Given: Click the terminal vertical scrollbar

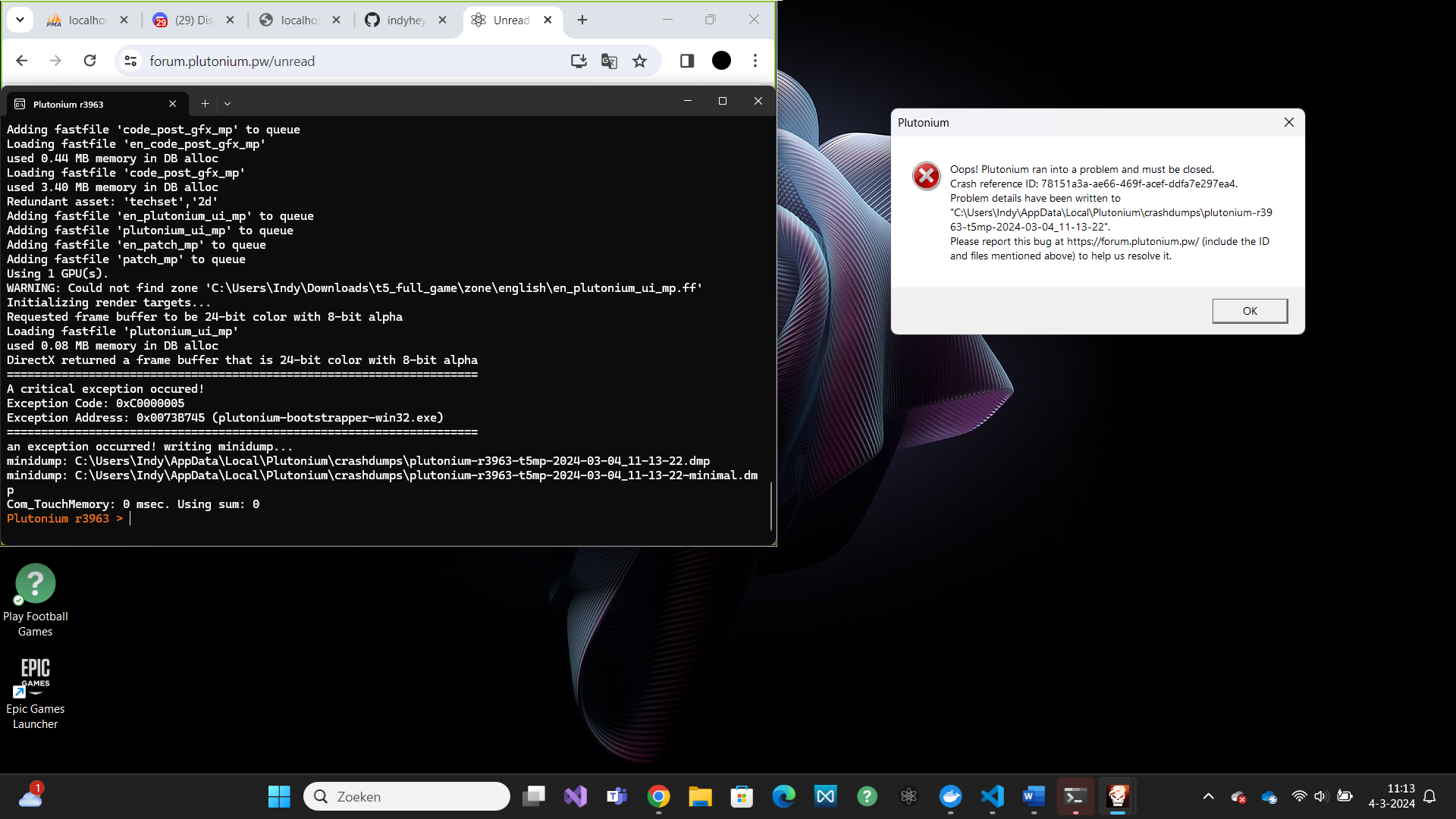Looking at the screenshot, I should [x=771, y=507].
